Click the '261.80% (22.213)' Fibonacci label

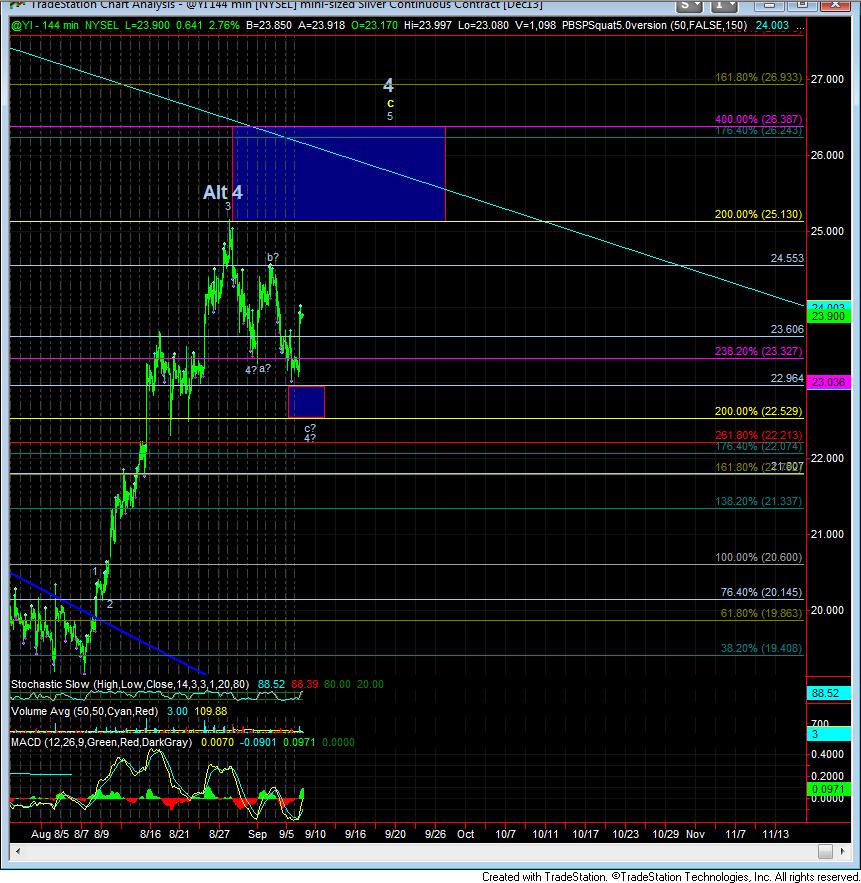click(759, 435)
